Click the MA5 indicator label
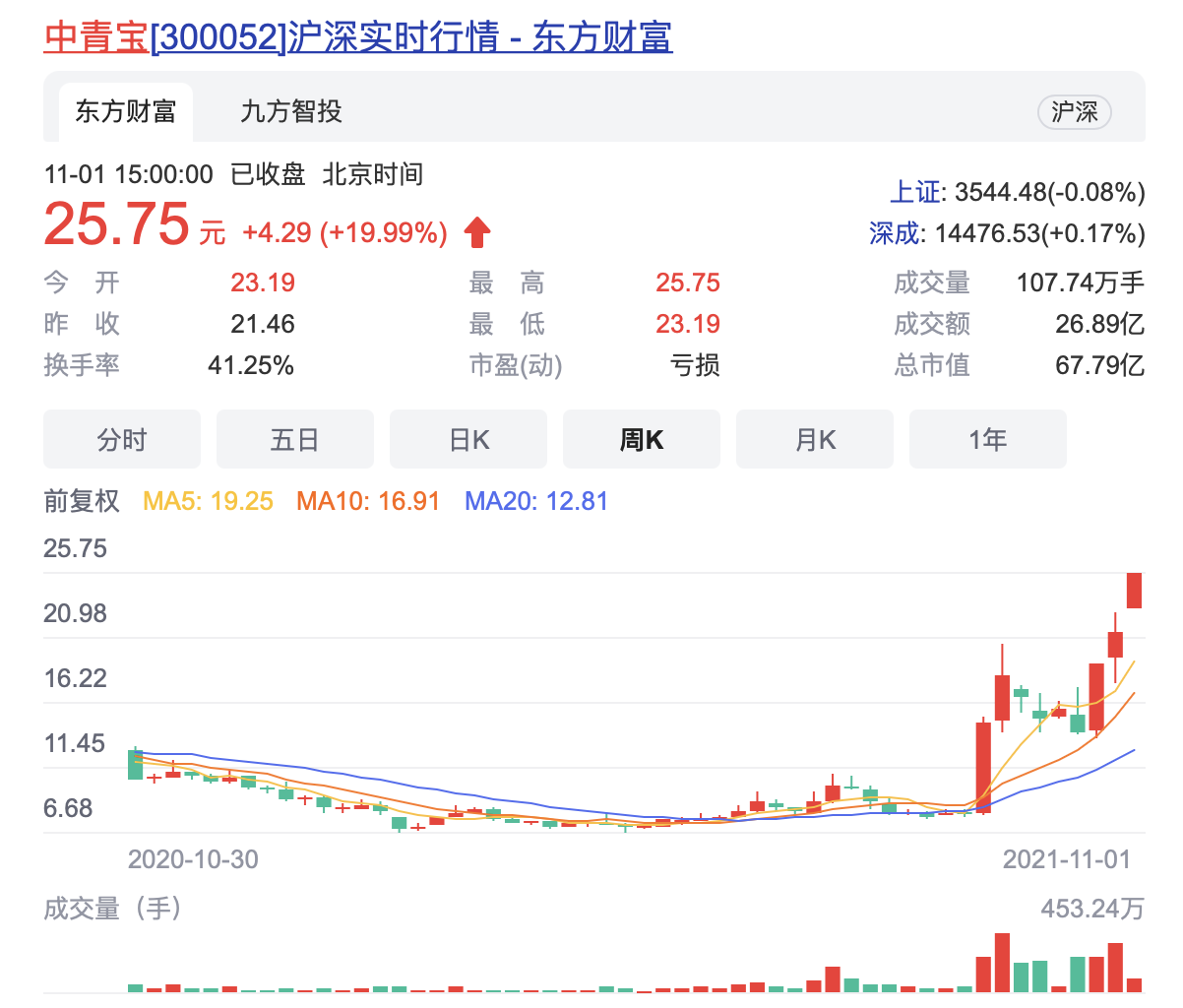Viewport: 1183px width, 1008px height. pos(209,501)
